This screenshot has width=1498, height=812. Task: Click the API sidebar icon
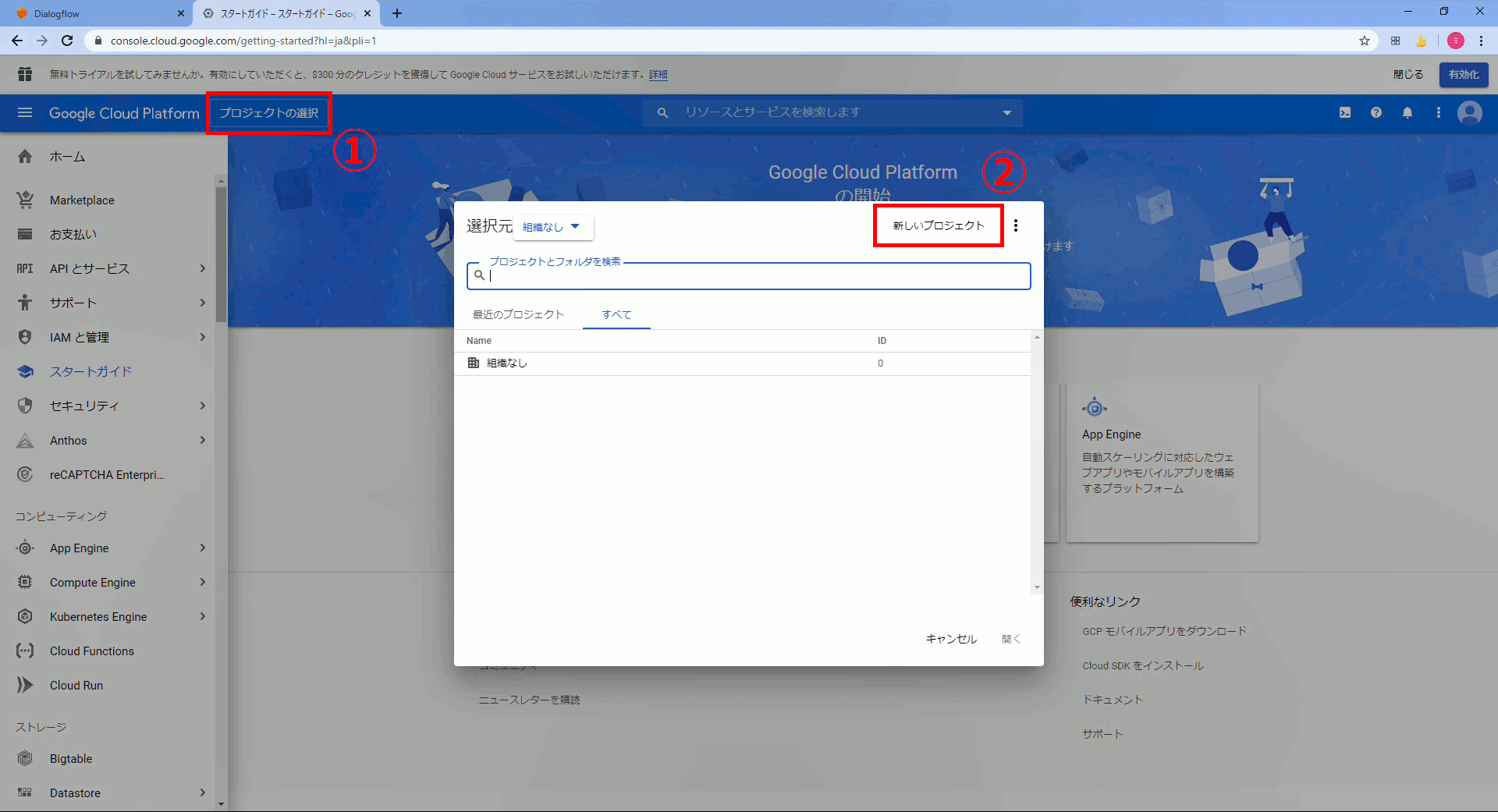[x=25, y=268]
